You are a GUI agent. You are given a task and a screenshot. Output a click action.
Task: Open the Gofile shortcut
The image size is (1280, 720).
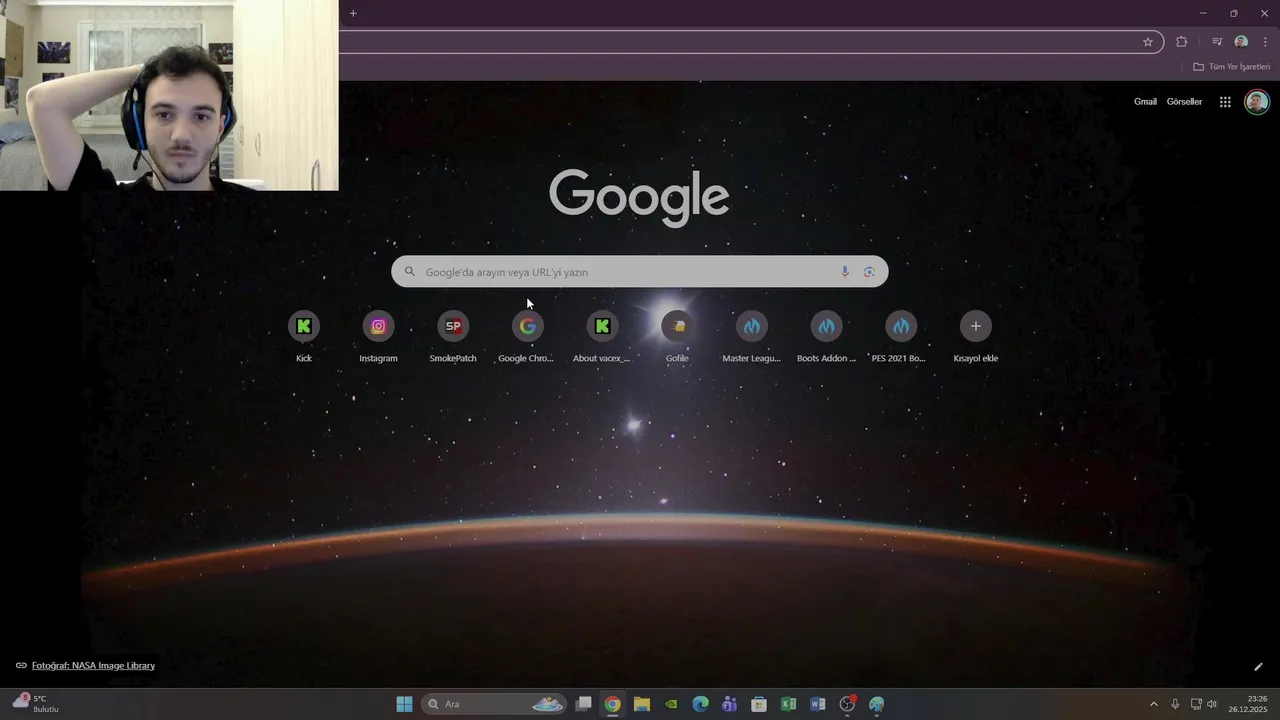pos(677,336)
